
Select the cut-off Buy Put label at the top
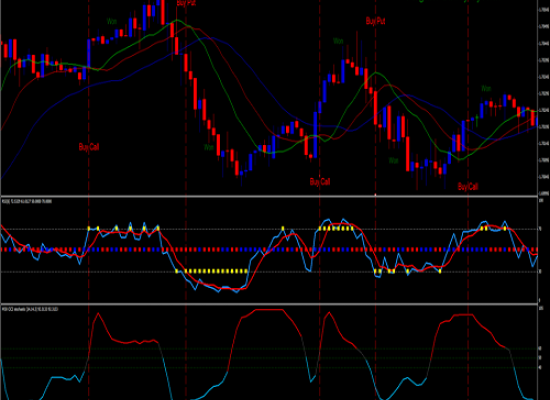pyautogui.click(x=186, y=3)
